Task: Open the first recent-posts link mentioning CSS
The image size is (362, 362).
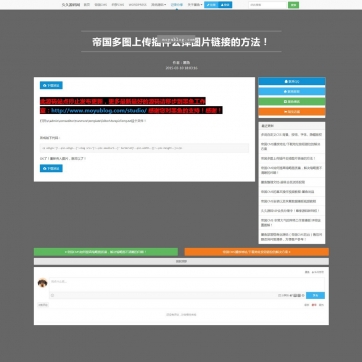Action: [x=291, y=135]
